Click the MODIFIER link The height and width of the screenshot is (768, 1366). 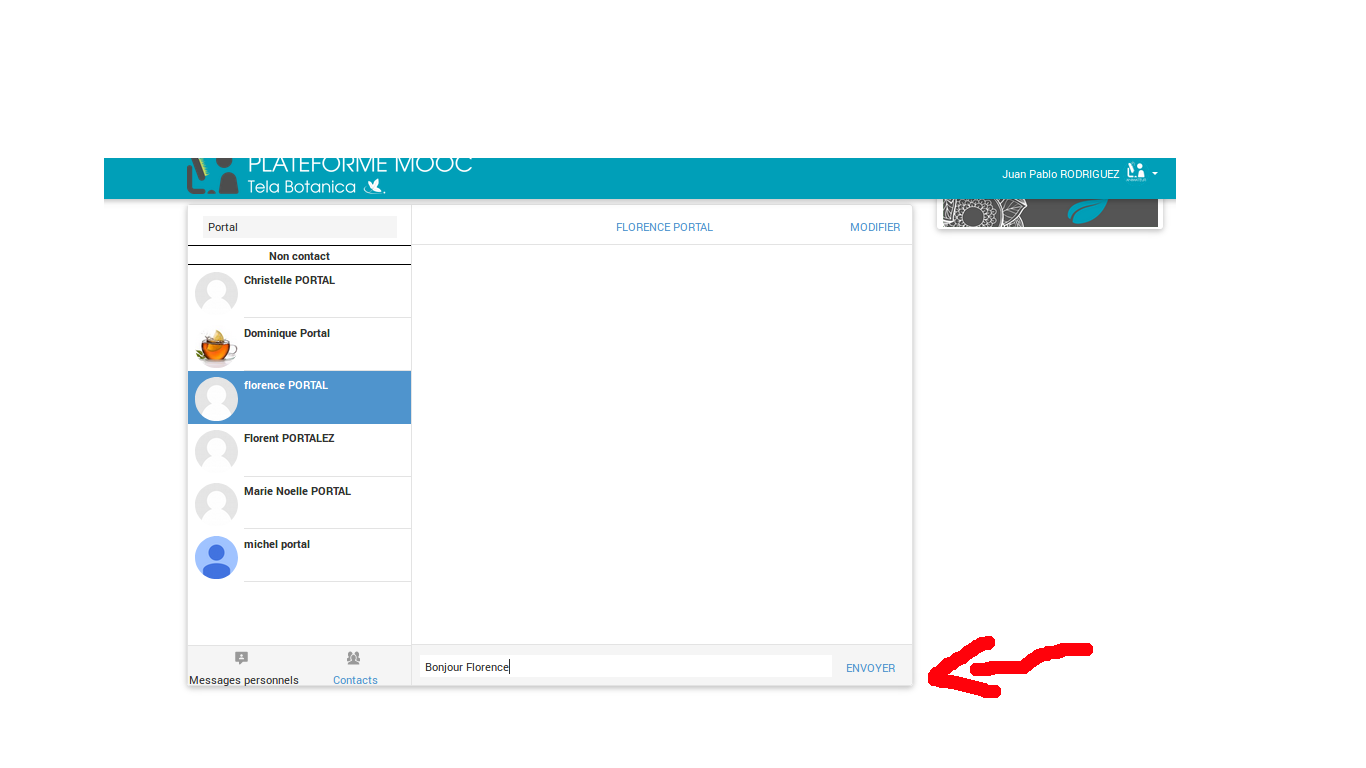click(874, 227)
